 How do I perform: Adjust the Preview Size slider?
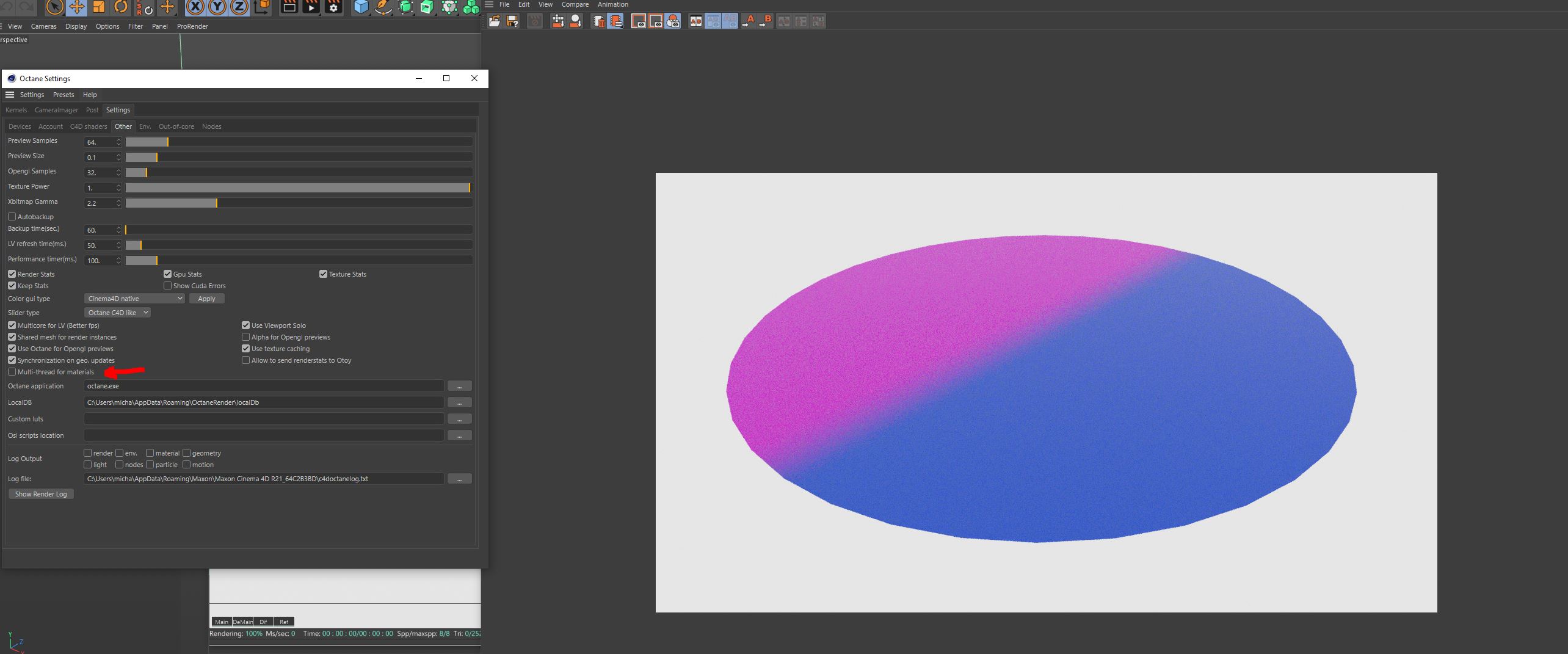[x=299, y=157]
